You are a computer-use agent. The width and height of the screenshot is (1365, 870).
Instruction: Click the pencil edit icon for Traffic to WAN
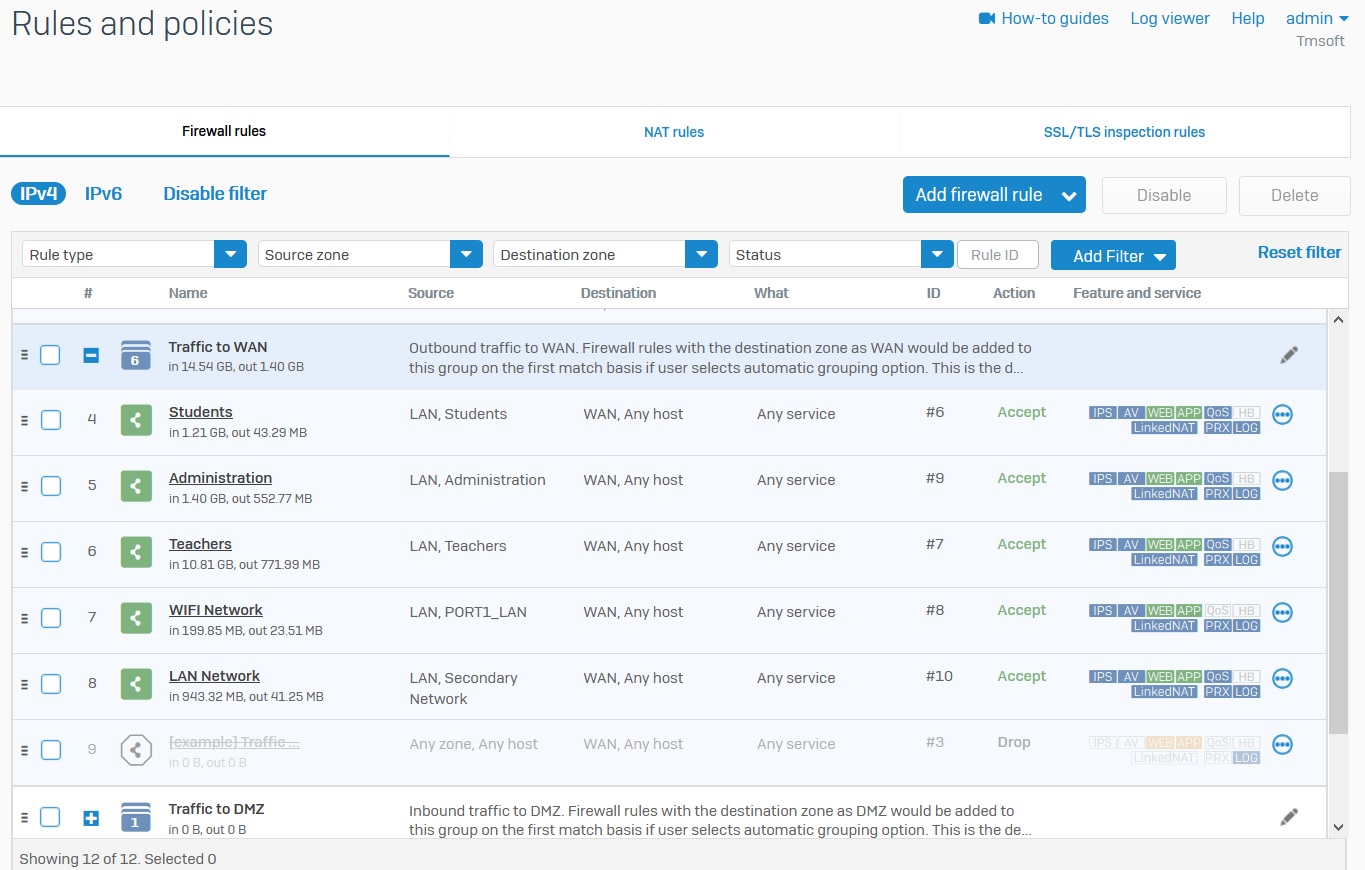coord(1289,355)
